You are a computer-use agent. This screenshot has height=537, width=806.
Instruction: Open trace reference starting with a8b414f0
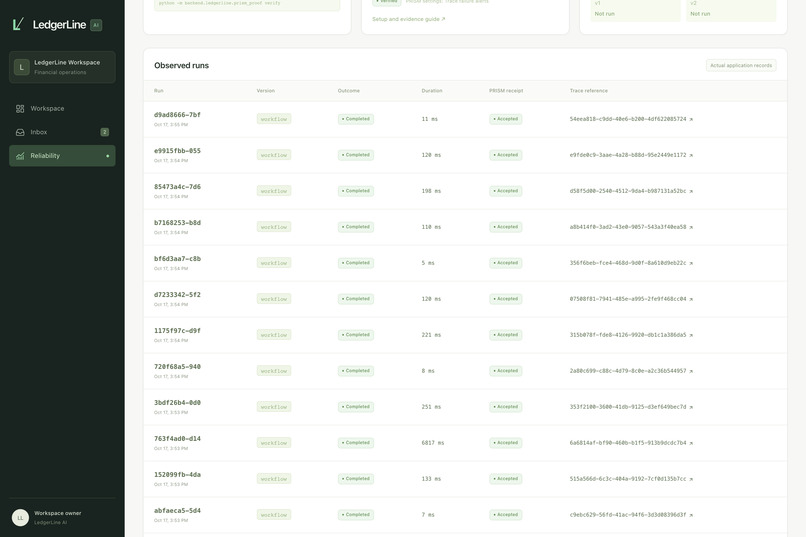(628, 227)
